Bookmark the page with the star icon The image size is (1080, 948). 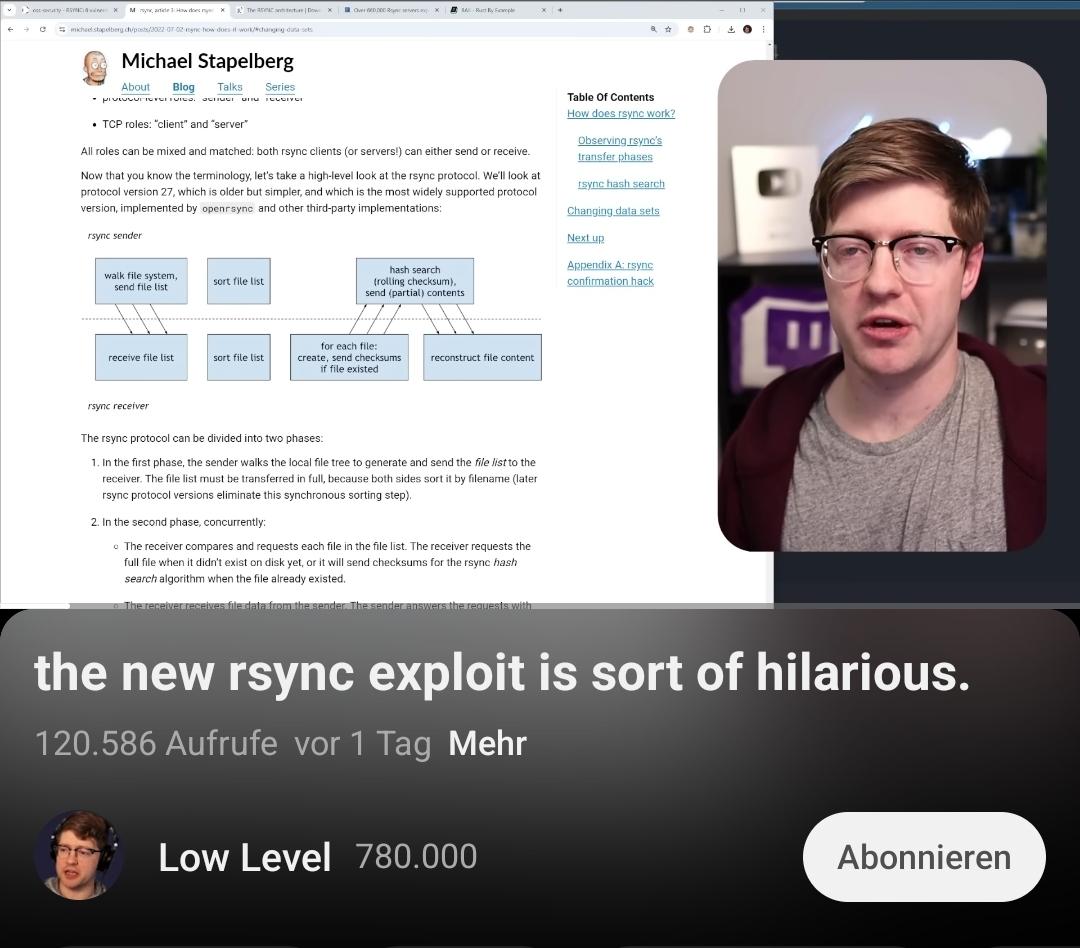668,30
